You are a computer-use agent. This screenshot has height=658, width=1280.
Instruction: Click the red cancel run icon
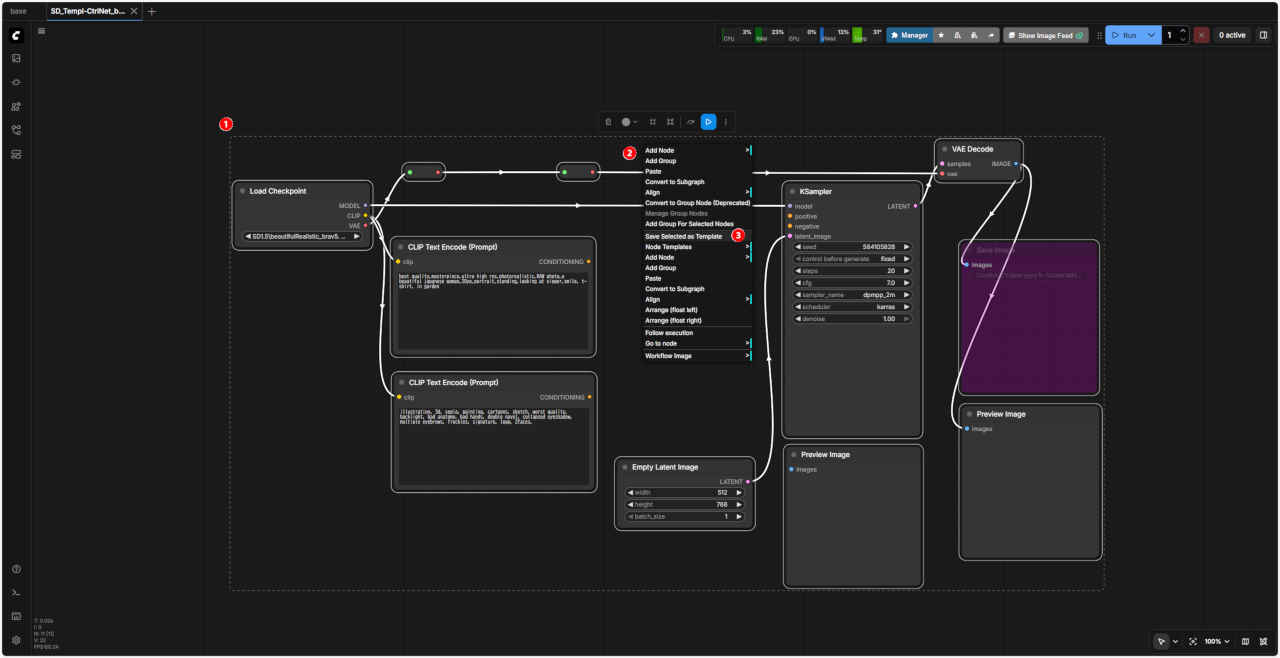1201,35
